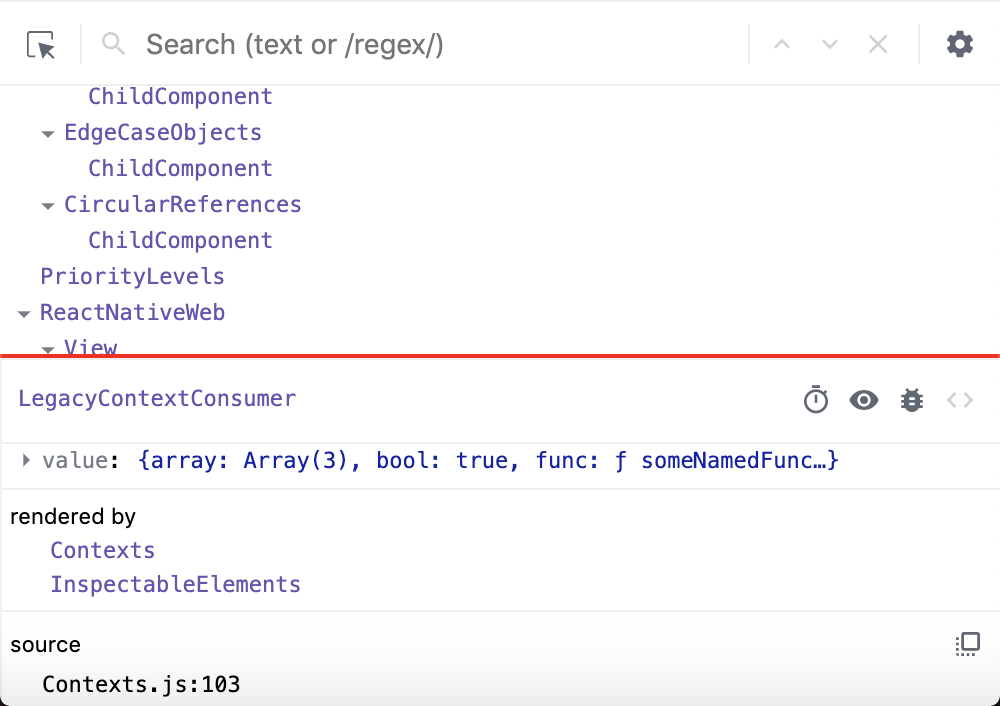
Task: Clear the search with the X button
Action: coord(878,44)
